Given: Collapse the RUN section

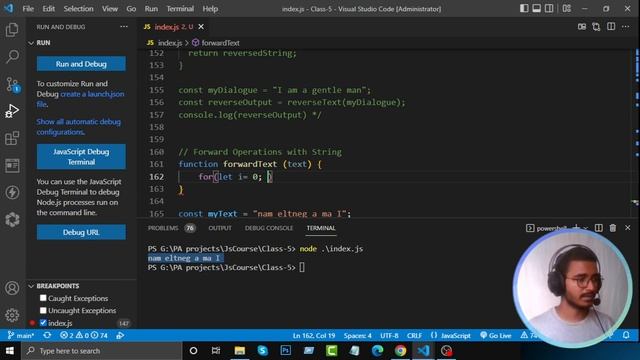Looking at the screenshot, I should 31,43.
